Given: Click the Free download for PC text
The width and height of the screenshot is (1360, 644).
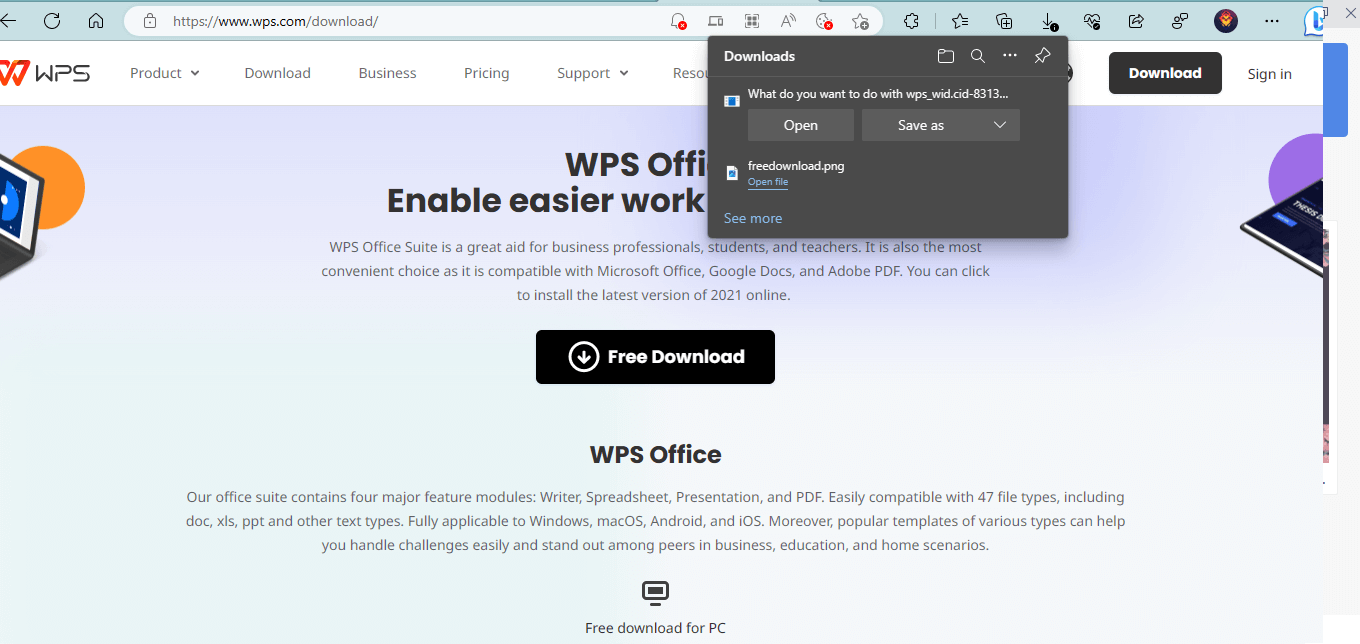Looking at the screenshot, I should pos(655,628).
